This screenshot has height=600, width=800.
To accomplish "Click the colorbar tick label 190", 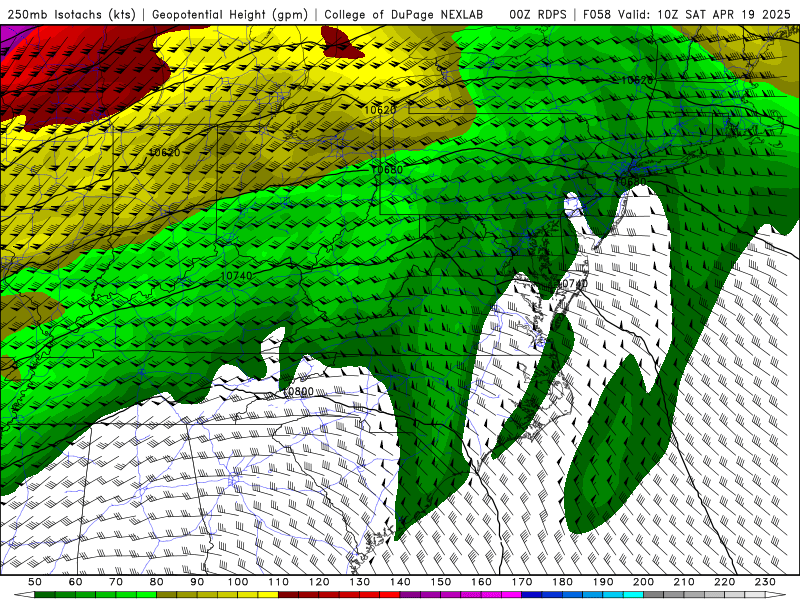I will pos(603,582).
